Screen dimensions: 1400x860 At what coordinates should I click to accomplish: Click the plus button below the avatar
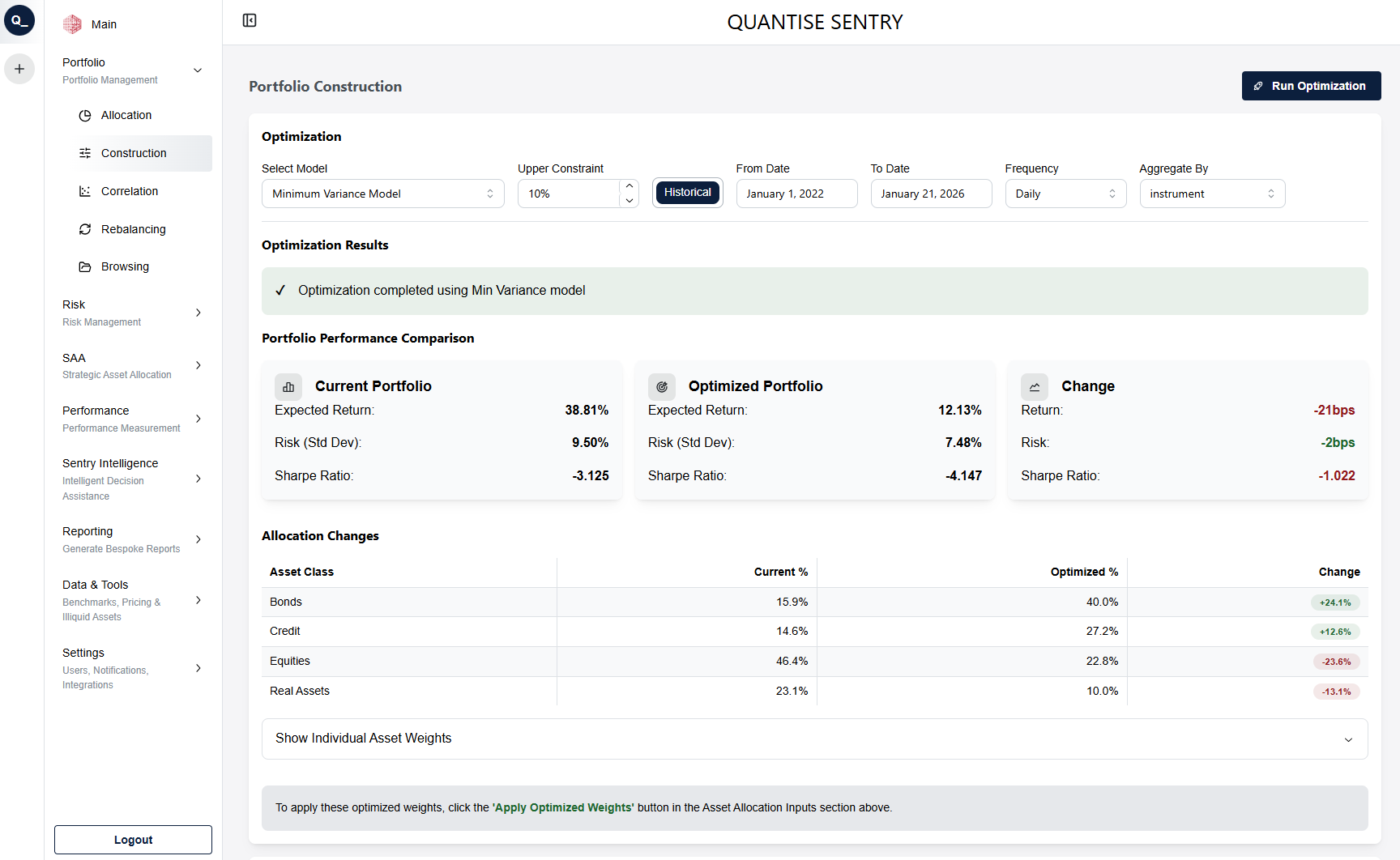[19, 69]
